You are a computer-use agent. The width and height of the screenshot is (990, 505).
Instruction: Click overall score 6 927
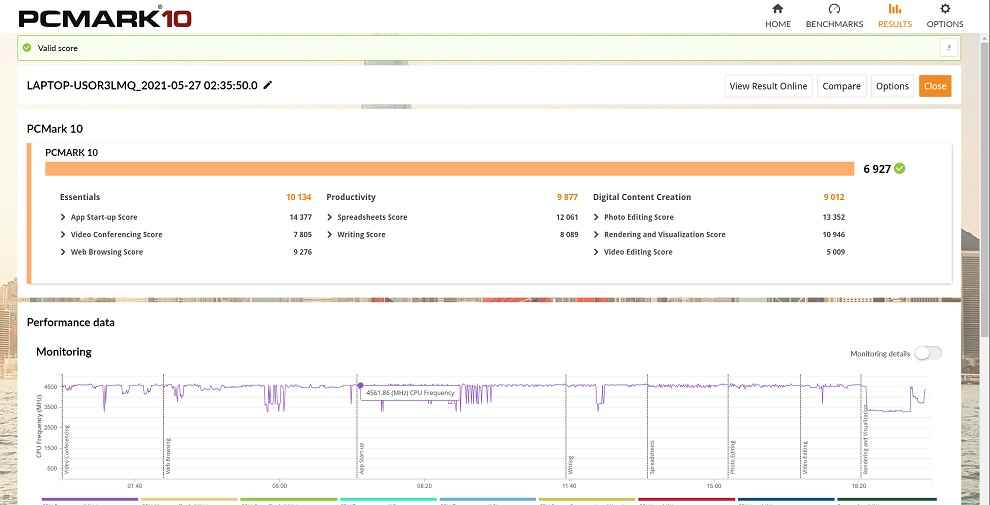click(x=877, y=169)
